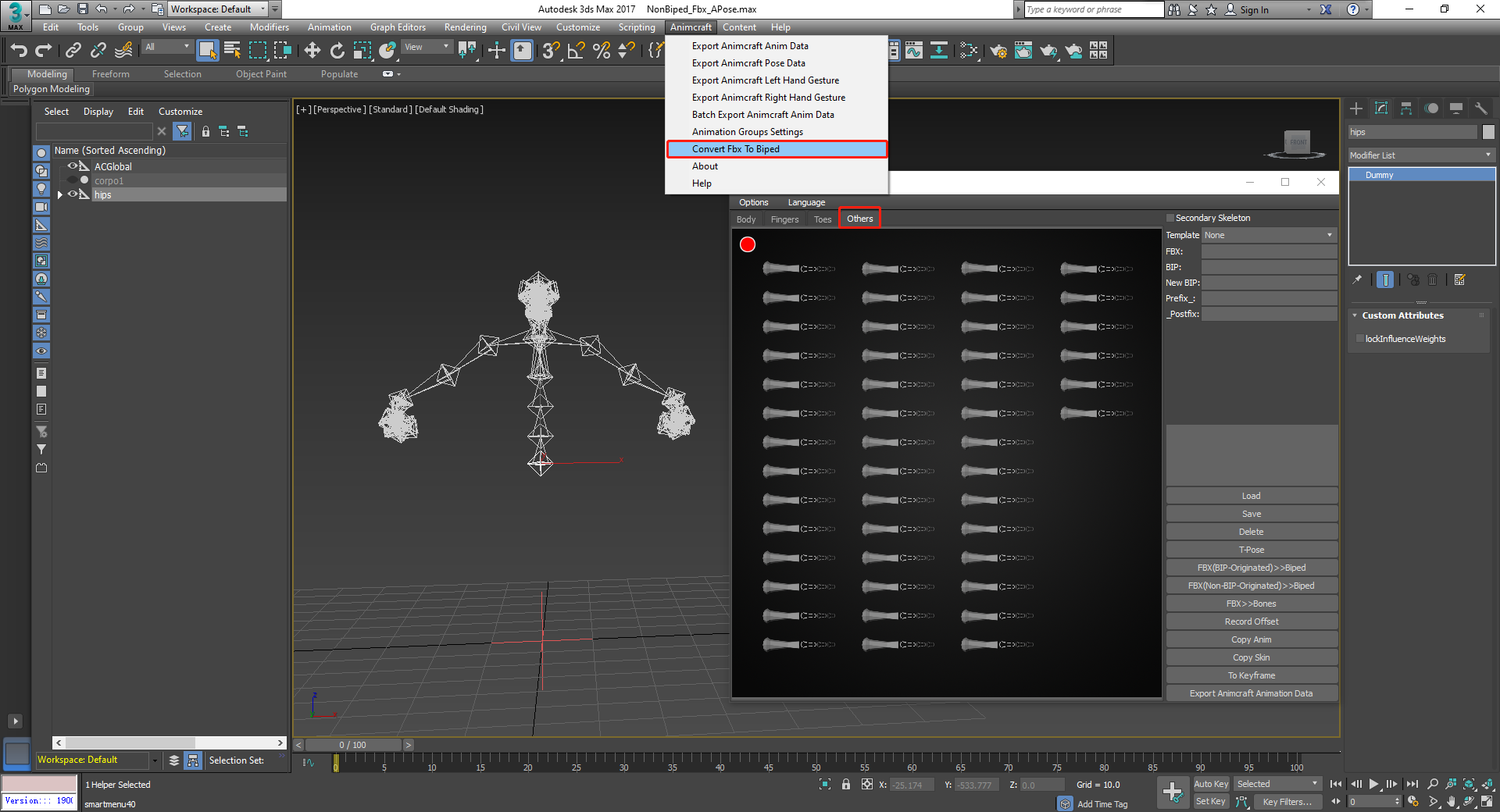This screenshot has height=812, width=1500.
Task: Activate Select and Place tool
Action: pos(387,51)
